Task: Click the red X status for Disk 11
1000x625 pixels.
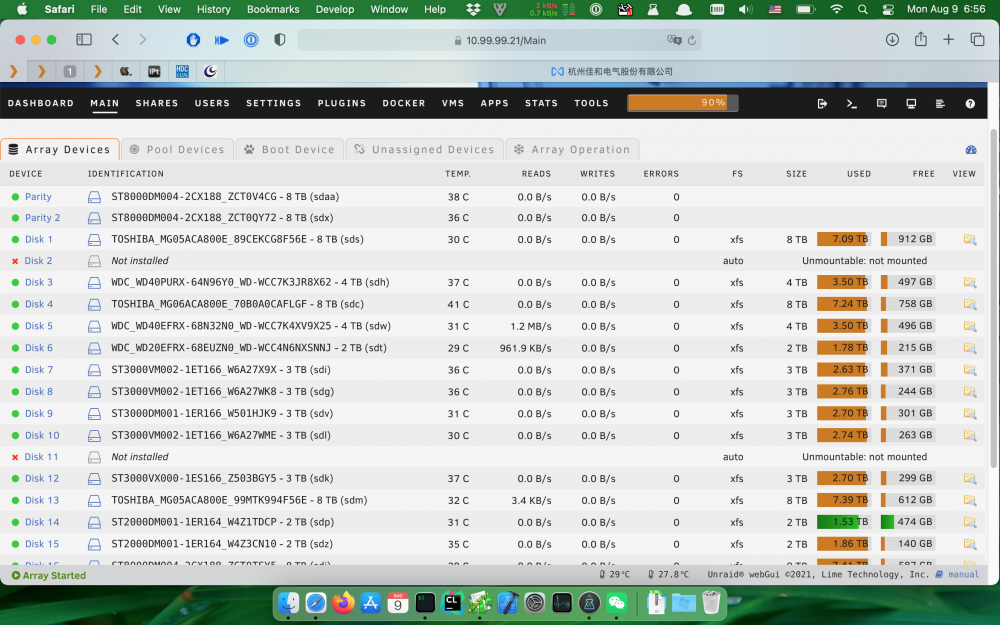Action: [x=15, y=457]
